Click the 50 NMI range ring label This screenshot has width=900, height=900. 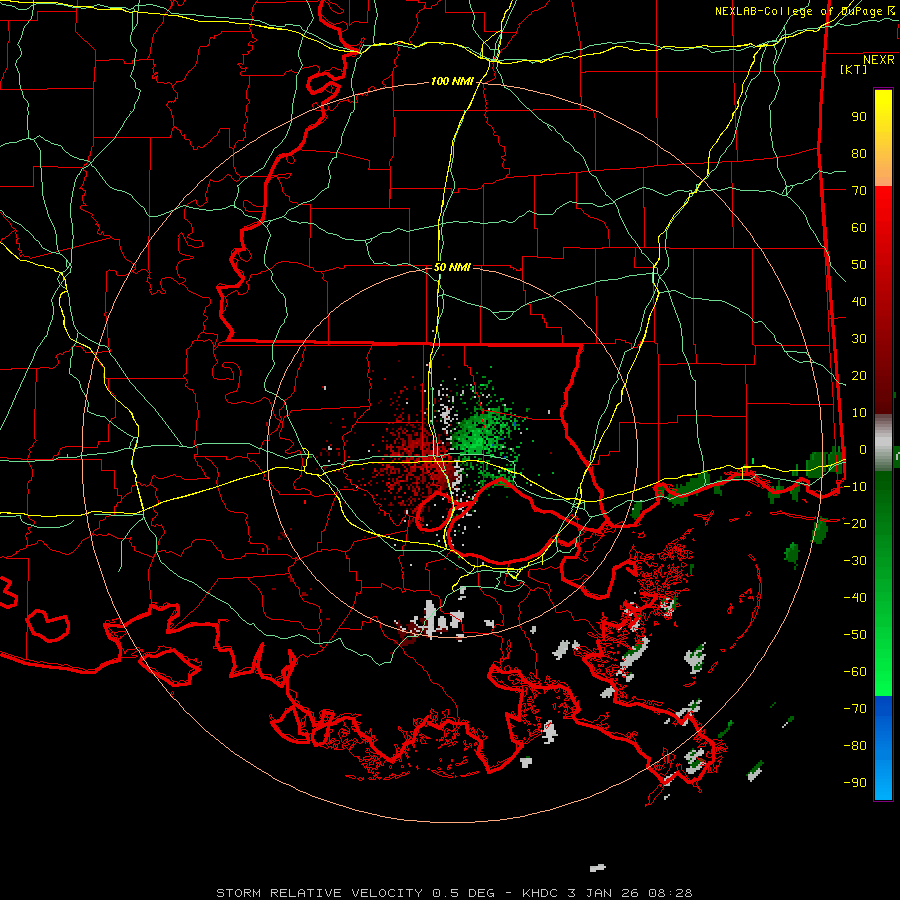(452, 267)
